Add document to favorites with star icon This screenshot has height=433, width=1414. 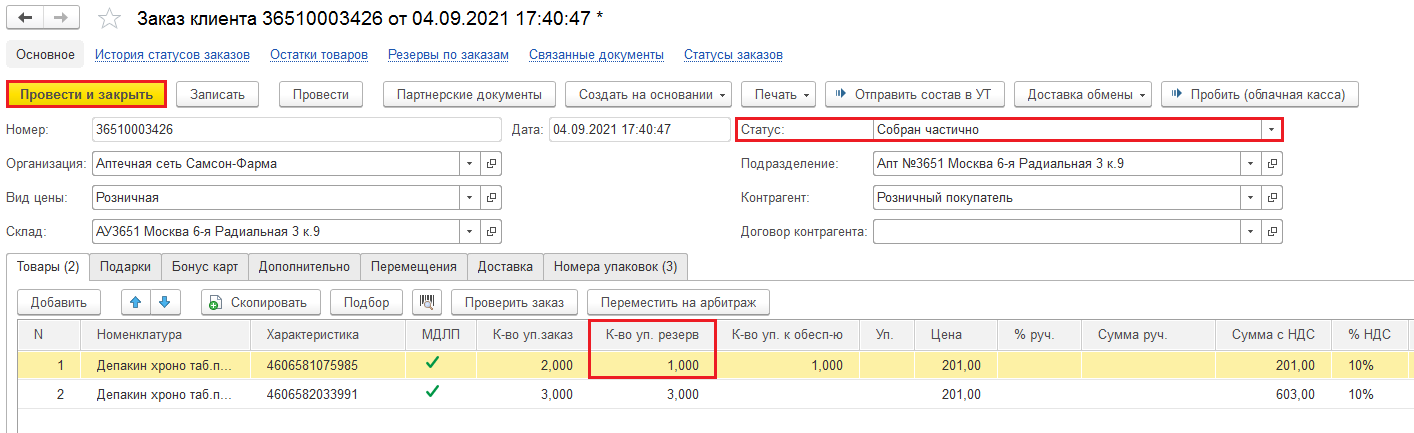tap(111, 20)
